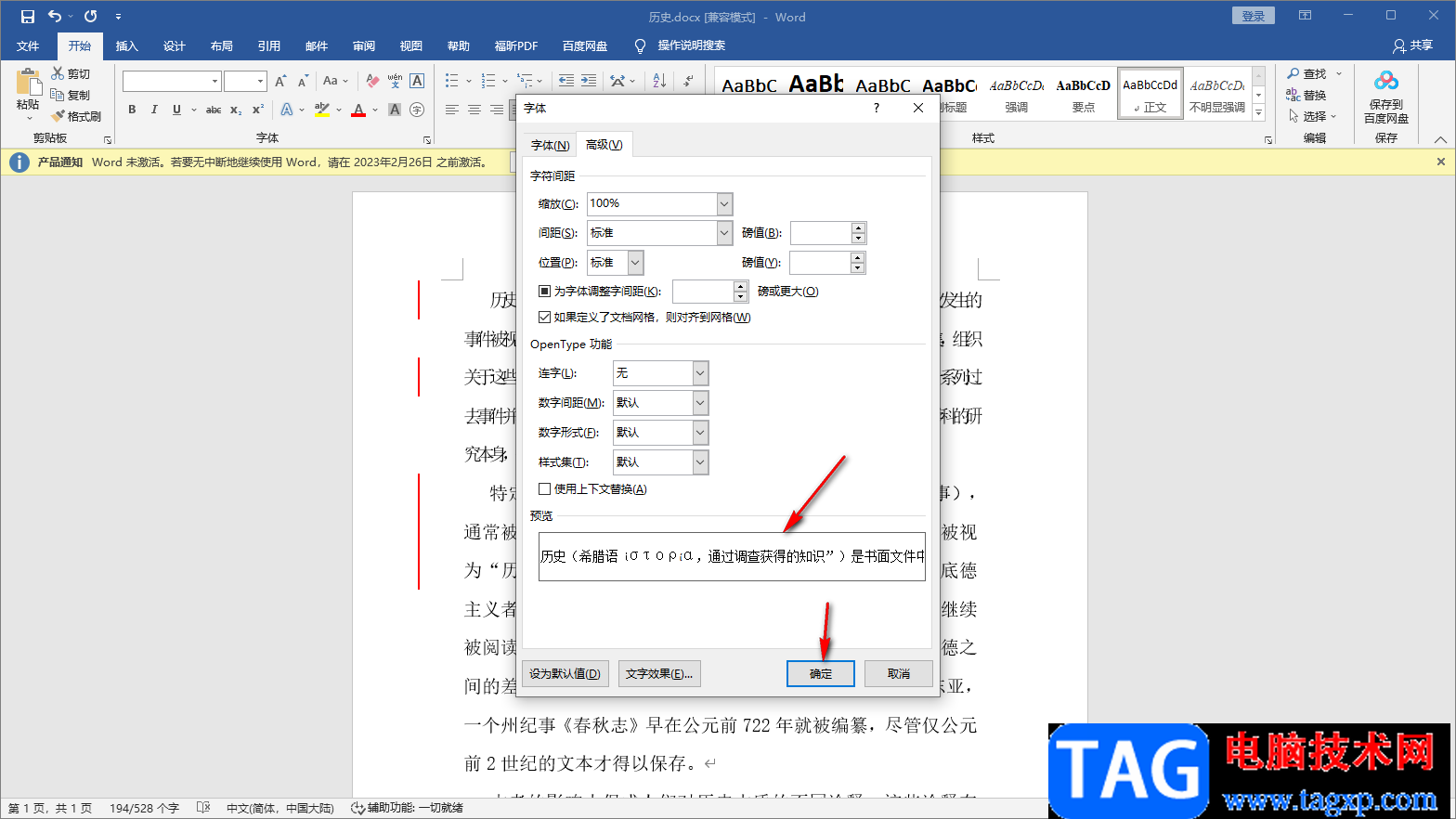Confirm the dialog with OK (确定)
The width and height of the screenshot is (1456, 819).
point(821,674)
